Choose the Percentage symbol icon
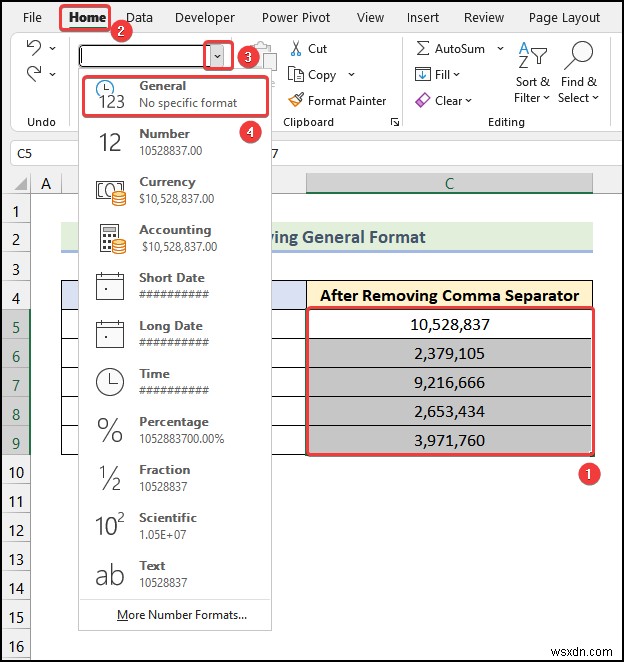This screenshot has width=624, height=662. 110,430
